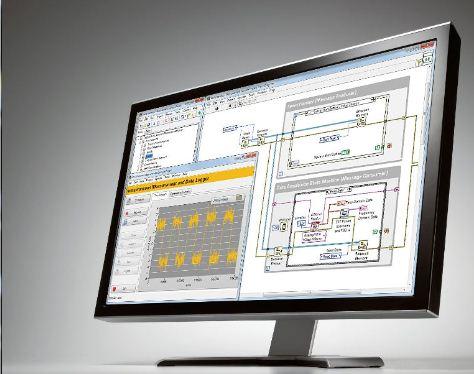Viewport: 474px width, 374px height.
Task: Select the Dequeue Message node beside lower loop
Action: [x=278, y=251]
